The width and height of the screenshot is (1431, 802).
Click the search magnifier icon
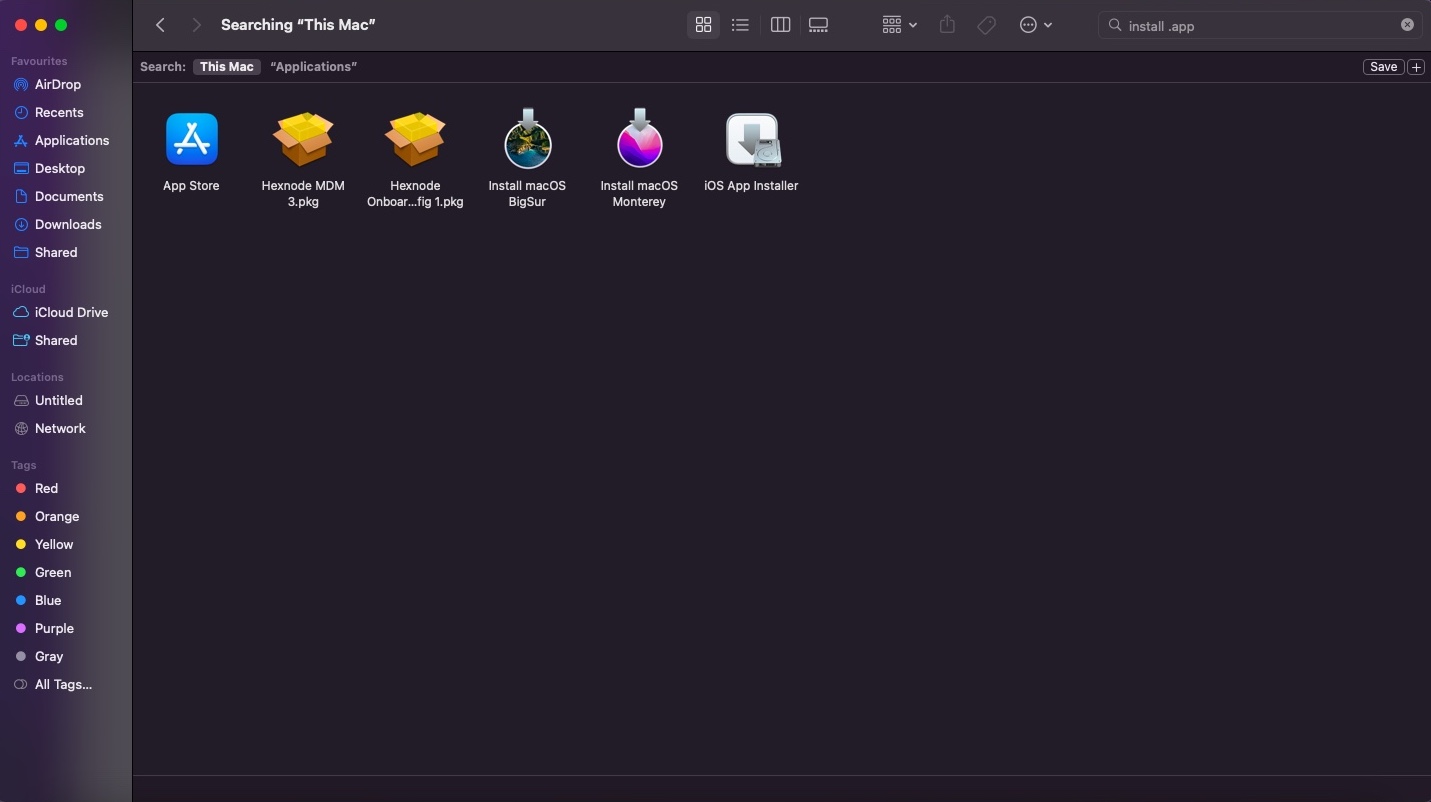click(1114, 25)
